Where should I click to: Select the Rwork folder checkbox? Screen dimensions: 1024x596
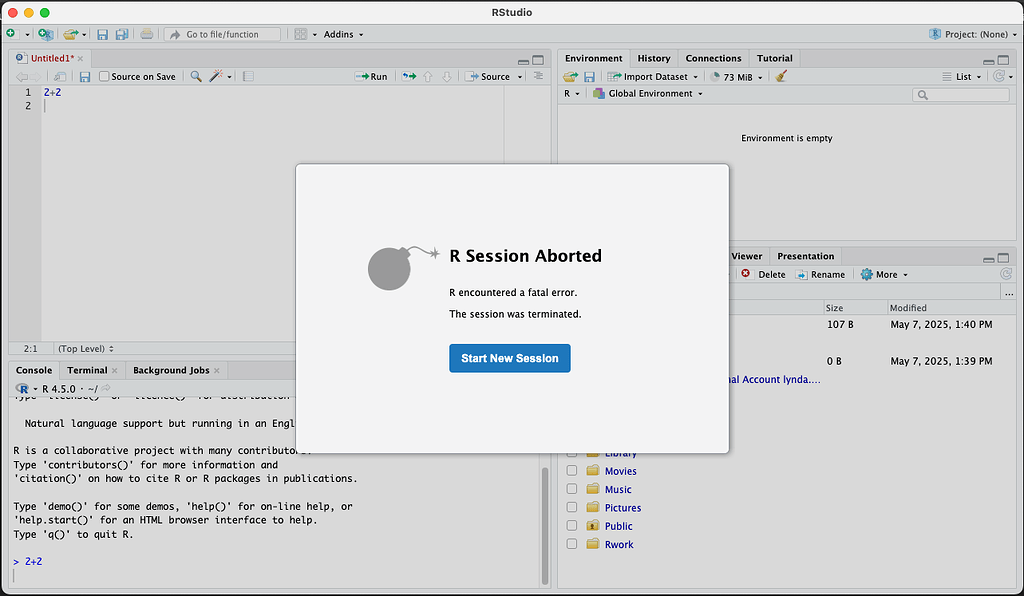point(572,544)
